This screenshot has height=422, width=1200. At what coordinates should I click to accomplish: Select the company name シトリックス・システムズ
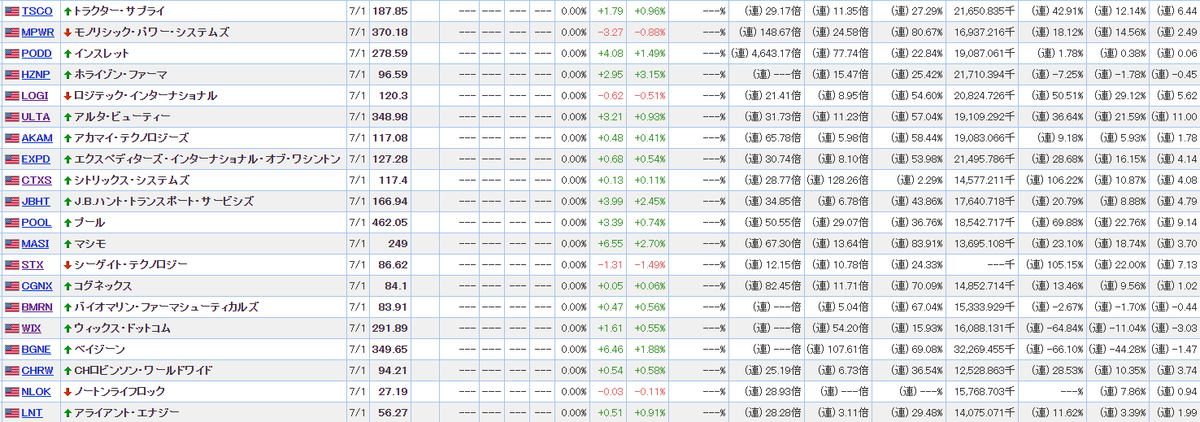tap(131, 180)
